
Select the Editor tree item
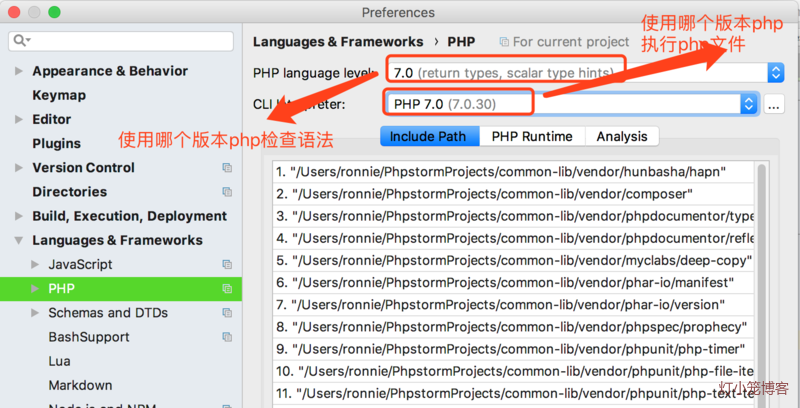pos(52,119)
